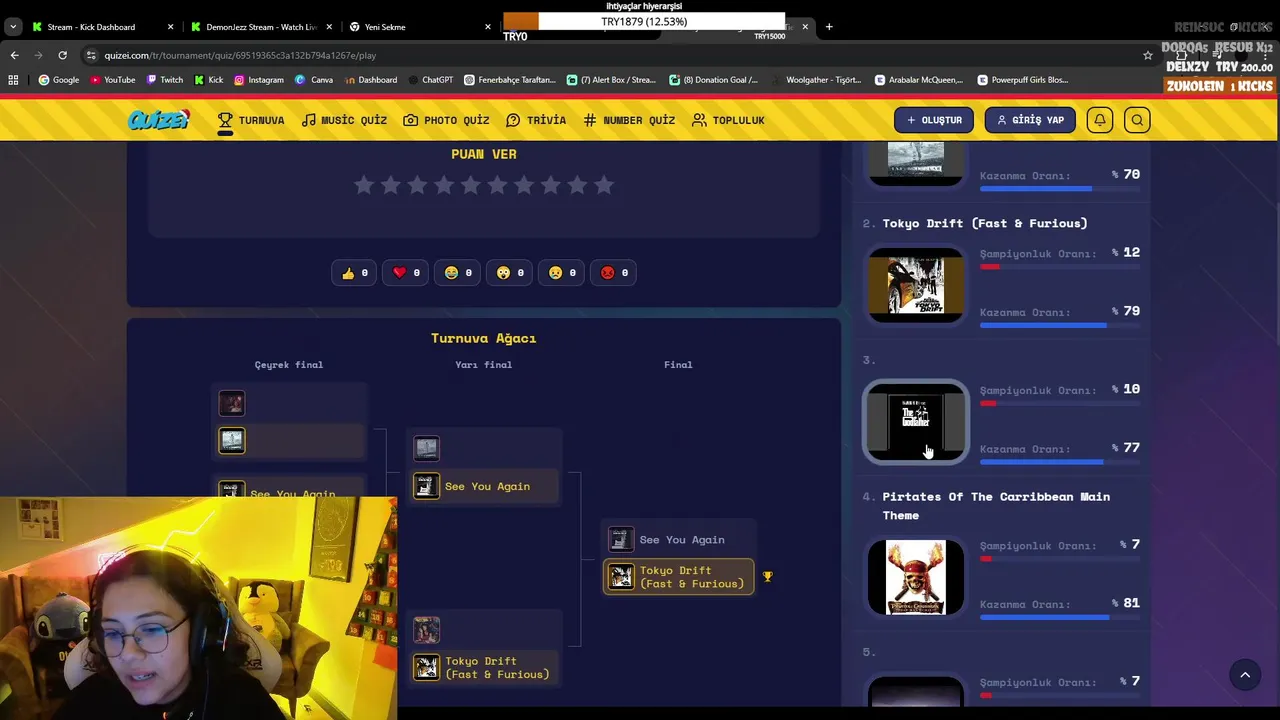Click the Pirates win-rate bar at 81%

1060,617
